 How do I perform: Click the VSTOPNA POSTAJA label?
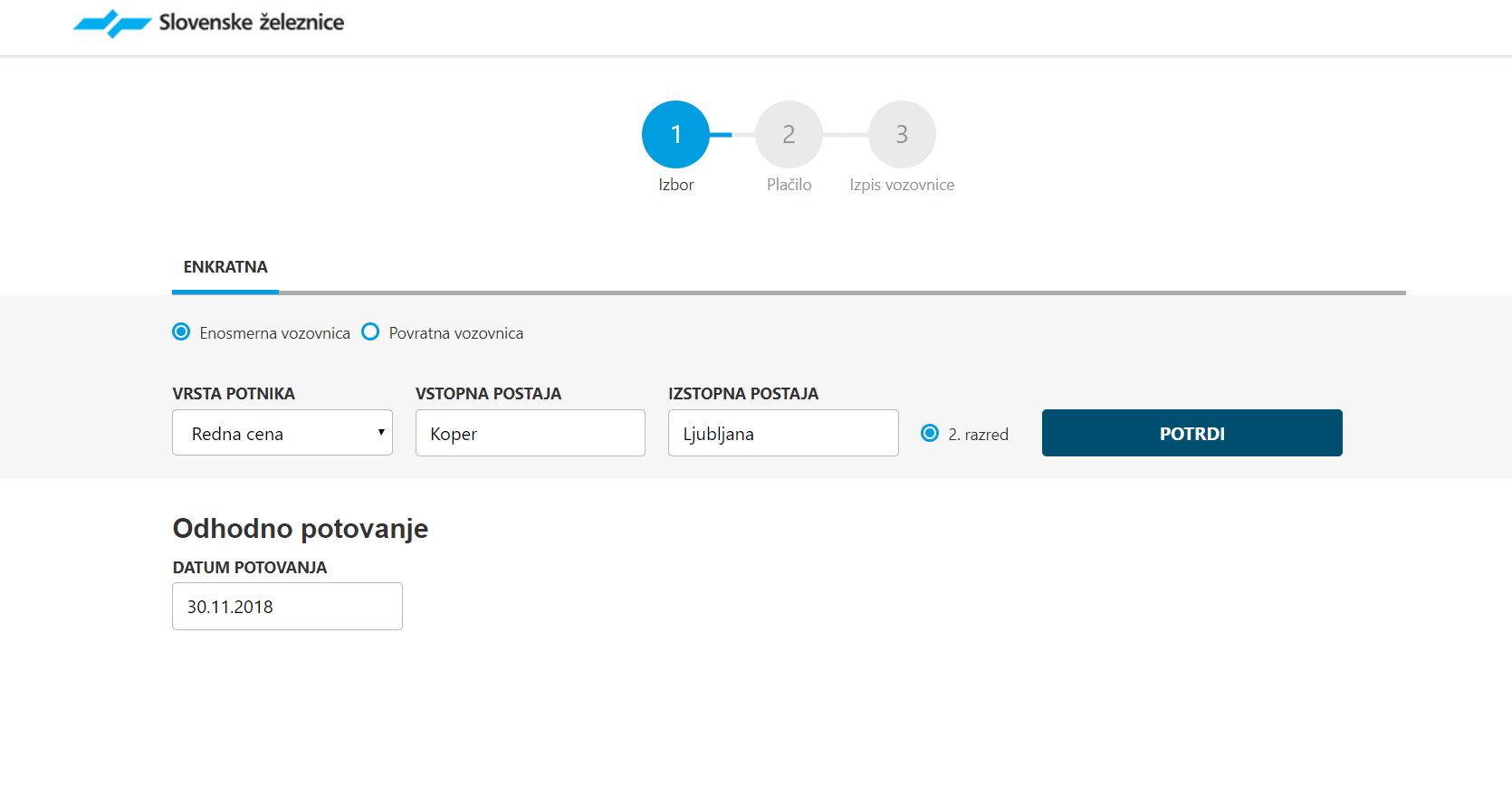point(488,394)
